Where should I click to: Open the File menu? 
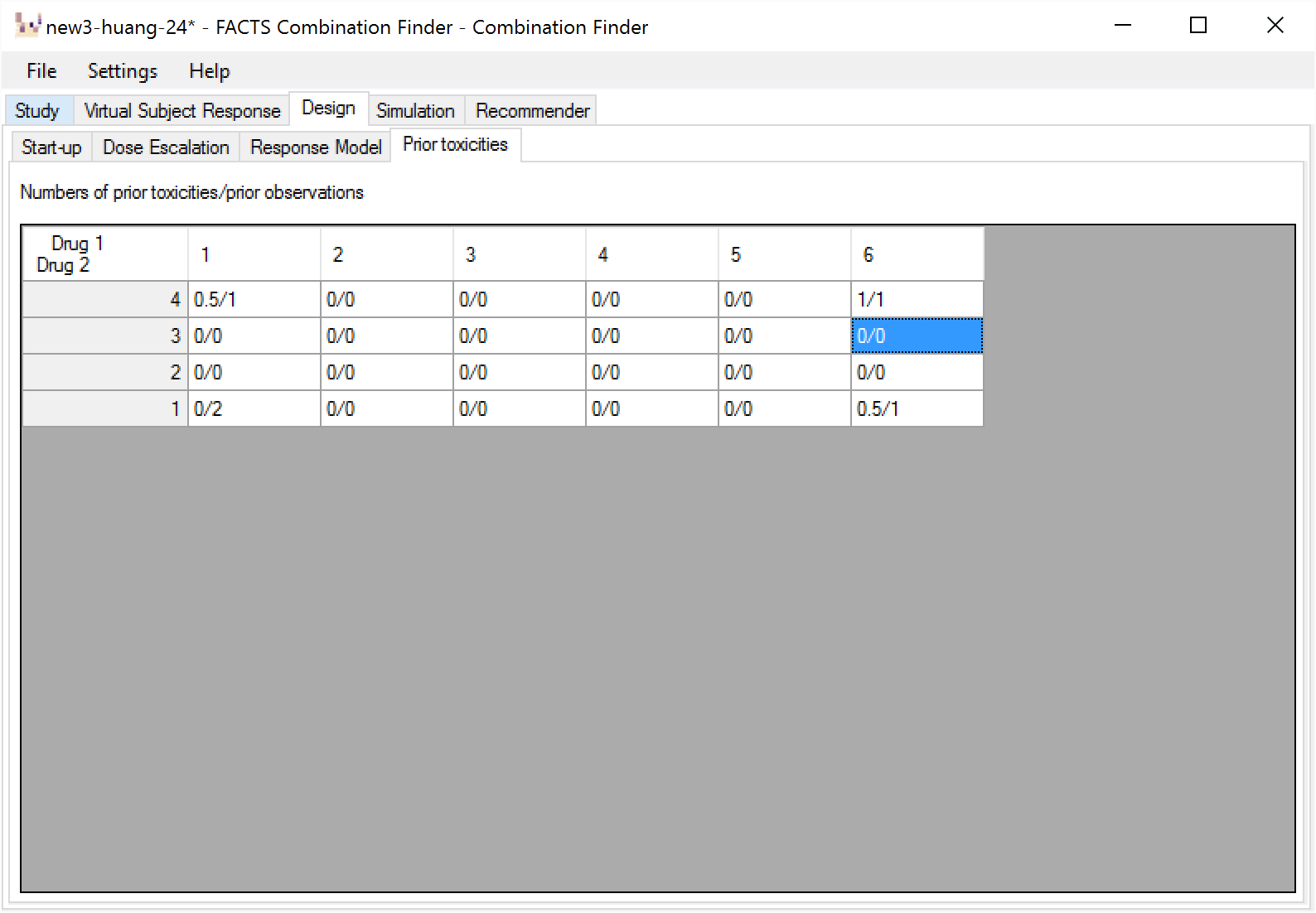pyautogui.click(x=41, y=71)
